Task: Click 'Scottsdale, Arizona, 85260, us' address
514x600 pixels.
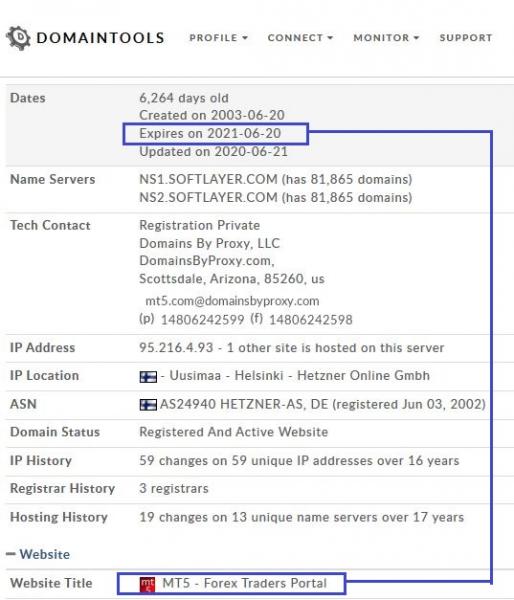Action: pos(232,279)
